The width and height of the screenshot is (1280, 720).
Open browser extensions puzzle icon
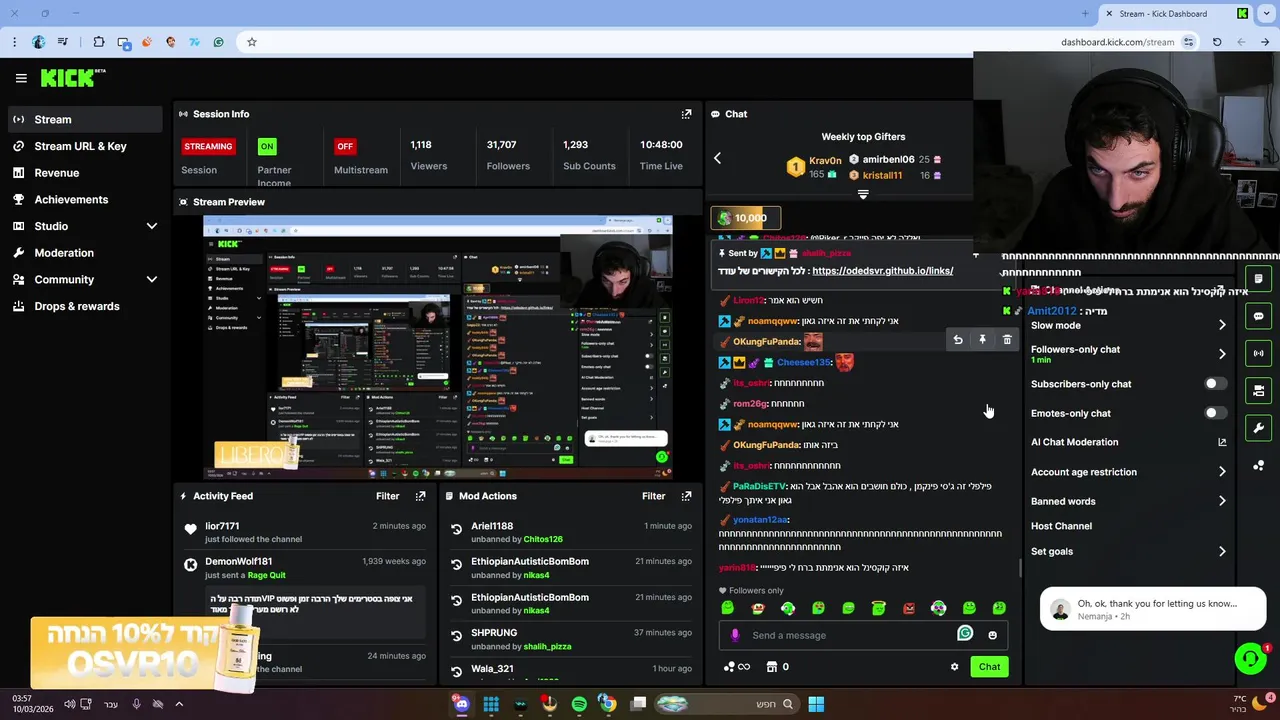pos(99,42)
